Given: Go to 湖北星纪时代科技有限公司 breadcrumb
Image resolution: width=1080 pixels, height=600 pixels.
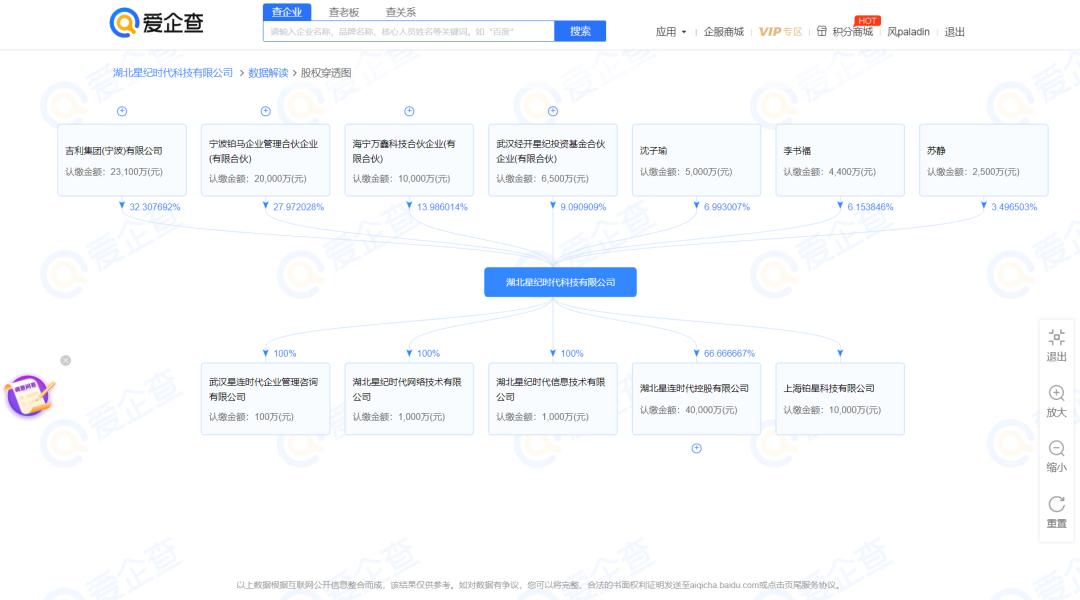Looking at the screenshot, I should click(173, 72).
